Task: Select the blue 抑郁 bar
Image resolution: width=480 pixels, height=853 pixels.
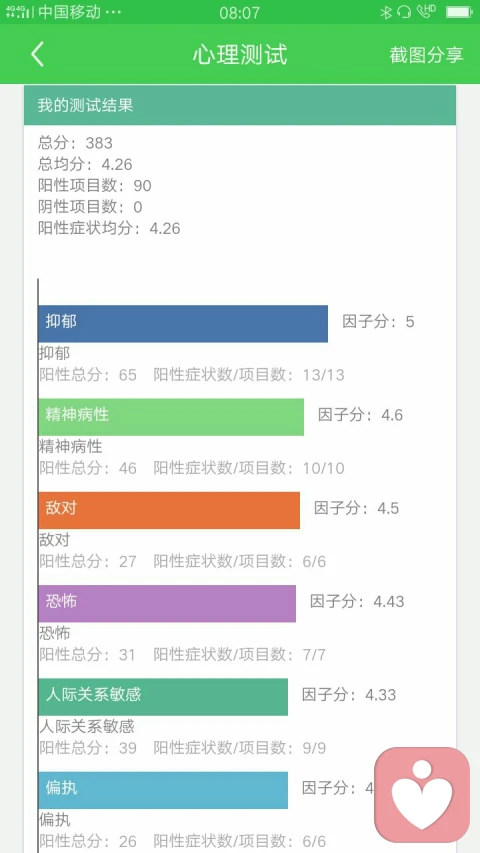Action: [183, 324]
